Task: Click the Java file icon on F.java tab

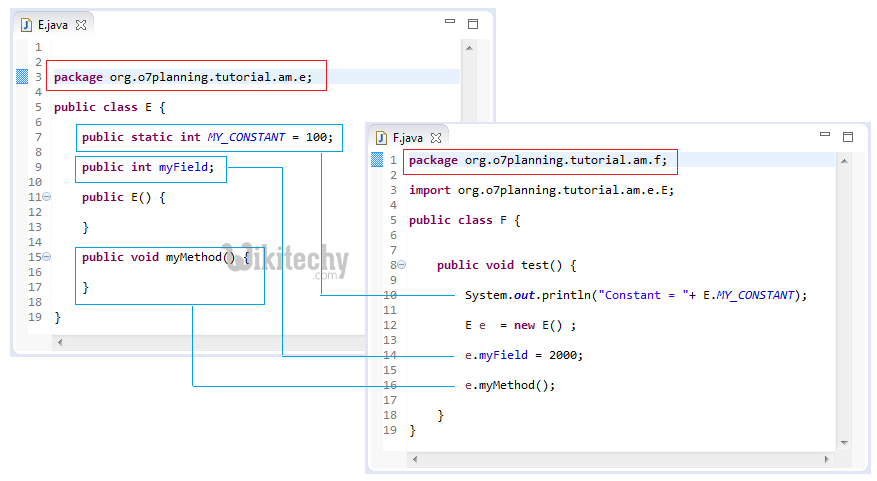Action: pos(382,138)
